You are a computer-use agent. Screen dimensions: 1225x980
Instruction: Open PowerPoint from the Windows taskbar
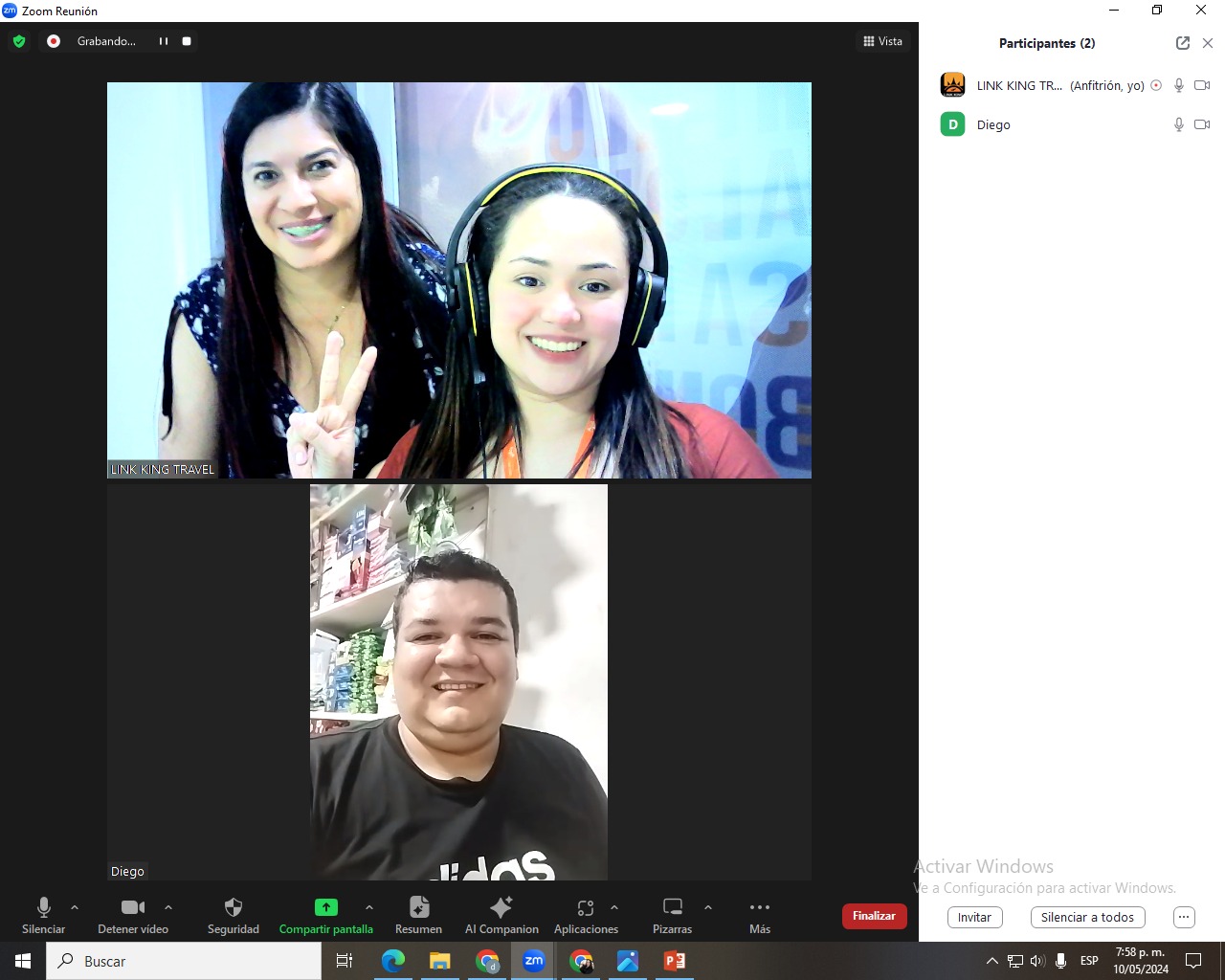(675, 961)
